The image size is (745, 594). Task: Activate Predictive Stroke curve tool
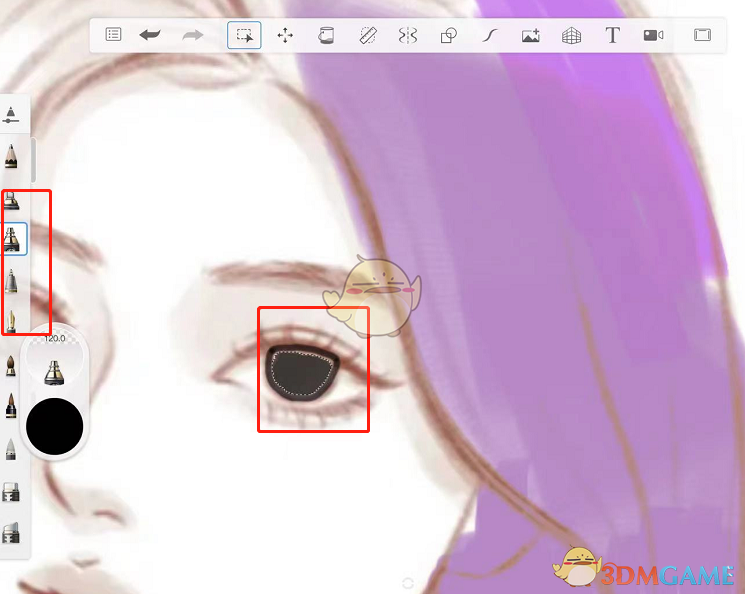(490, 35)
